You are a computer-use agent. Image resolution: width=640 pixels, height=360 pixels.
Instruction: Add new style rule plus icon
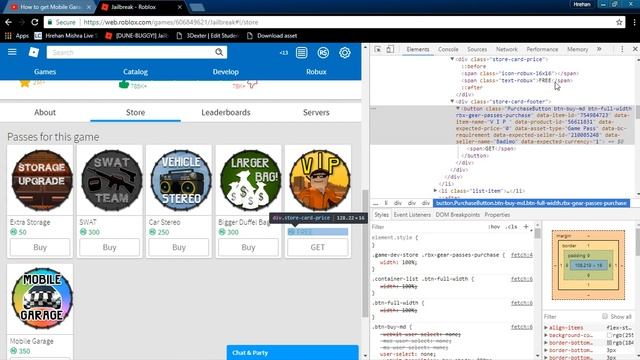tap(526, 227)
